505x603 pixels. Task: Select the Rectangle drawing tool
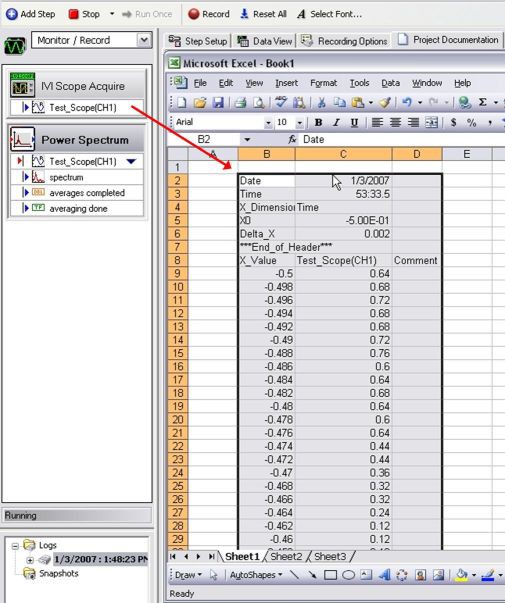pos(330,575)
